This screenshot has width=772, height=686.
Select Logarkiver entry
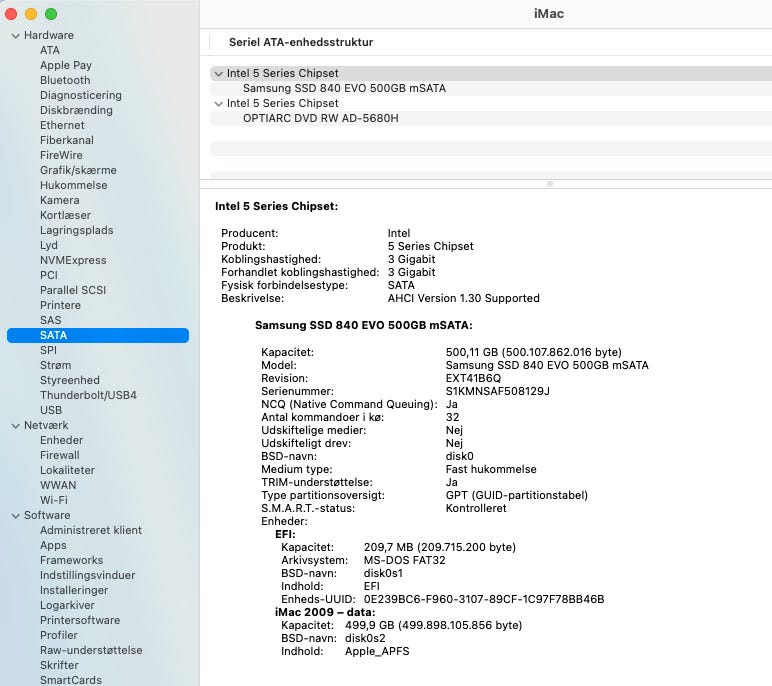(x=67, y=606)
